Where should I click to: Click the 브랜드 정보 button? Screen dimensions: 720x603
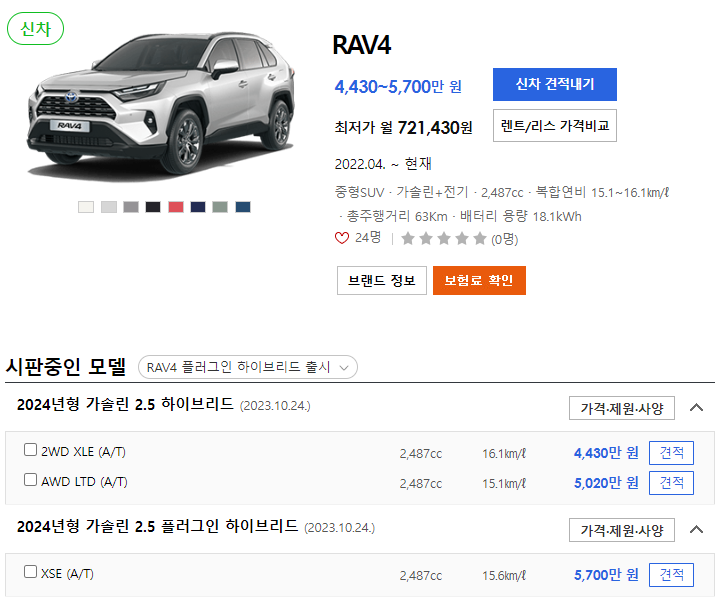[382, 280]
